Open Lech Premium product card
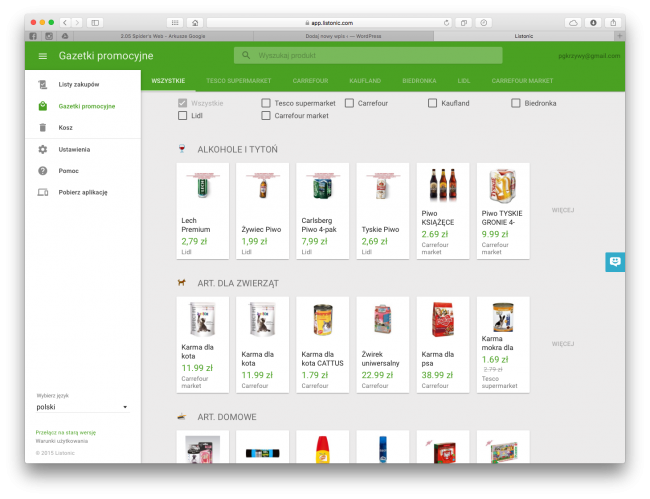The image size is (650, 499). click(x=203, y=211)
